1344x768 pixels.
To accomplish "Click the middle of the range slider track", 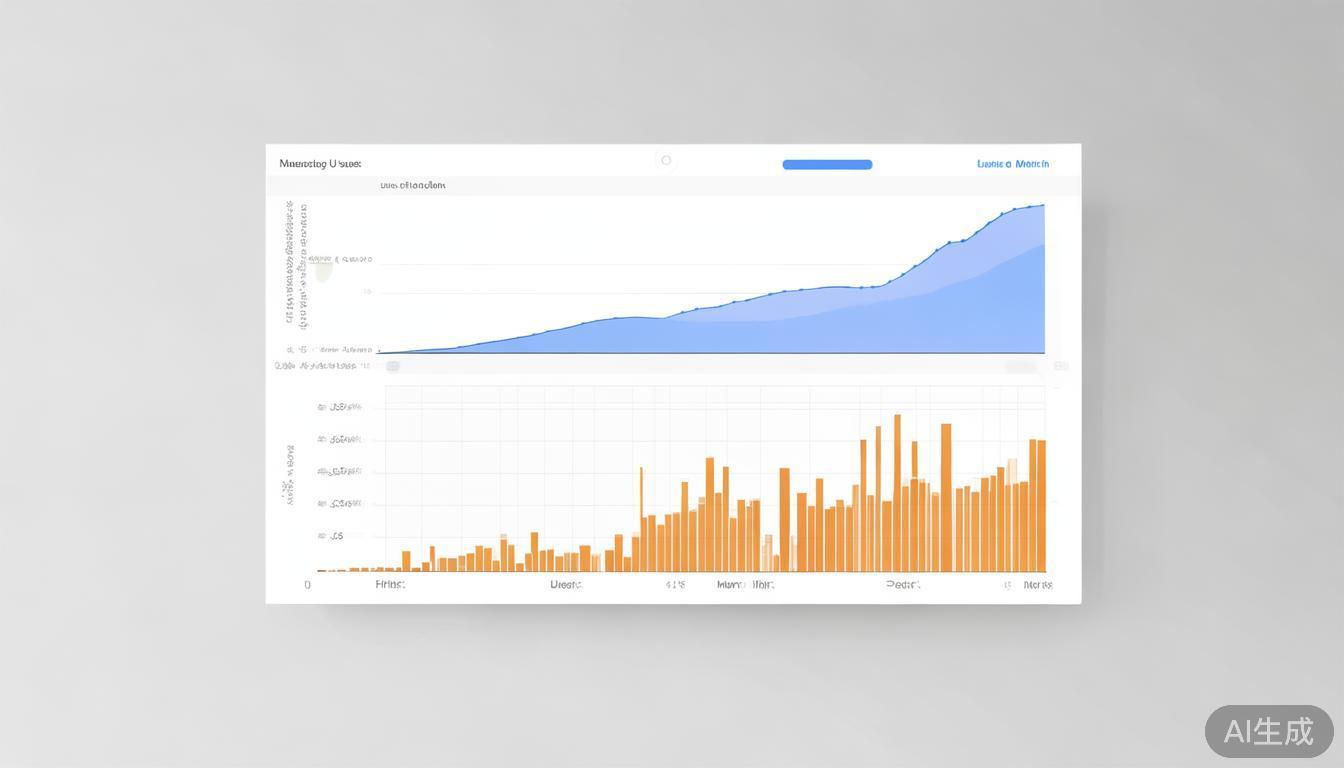I will point(706,367).
